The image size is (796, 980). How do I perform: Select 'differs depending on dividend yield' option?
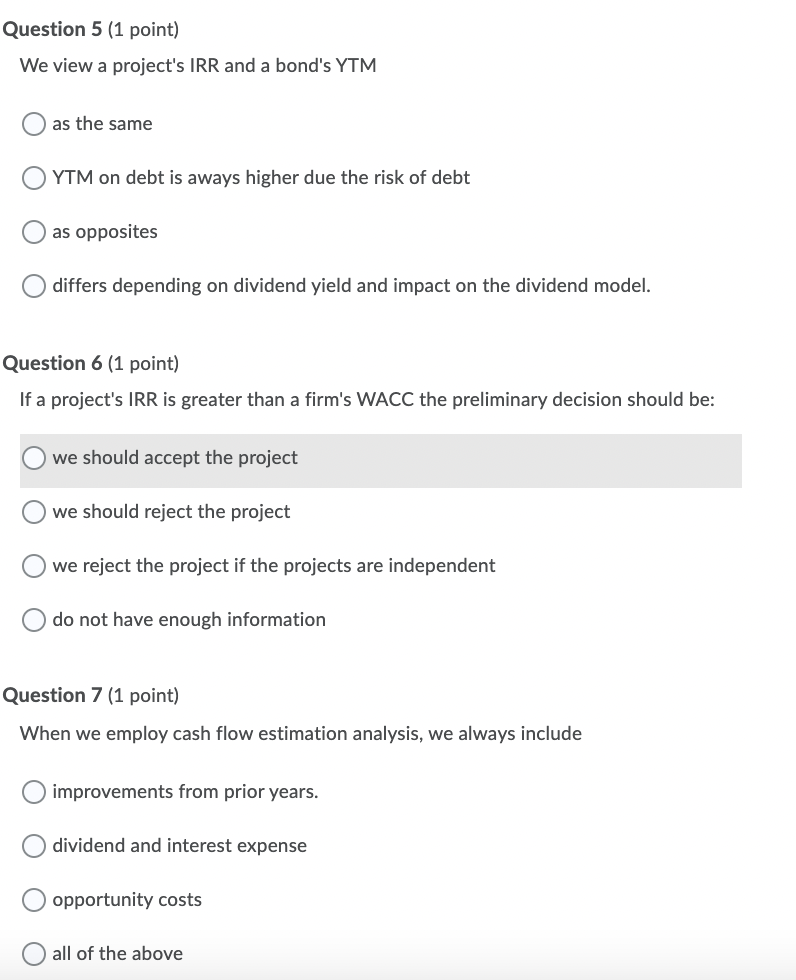coord(33,286)
